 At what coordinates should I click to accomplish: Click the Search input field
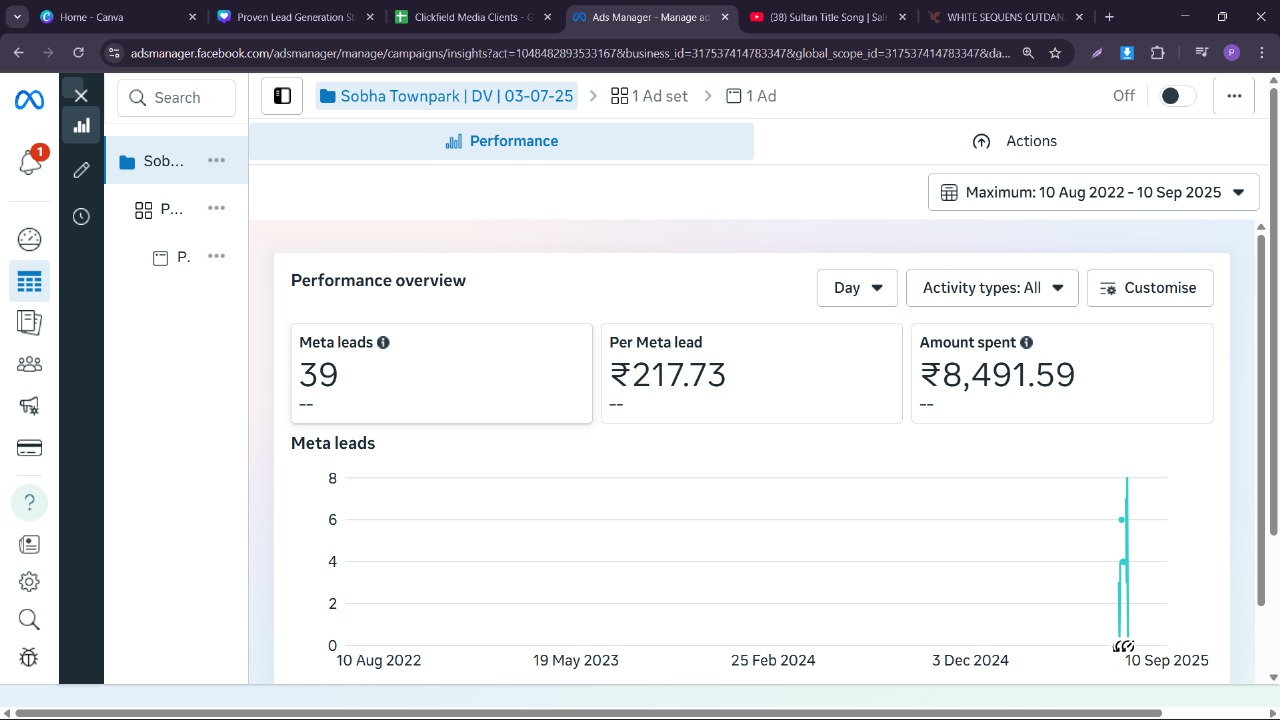coord(177,98)
